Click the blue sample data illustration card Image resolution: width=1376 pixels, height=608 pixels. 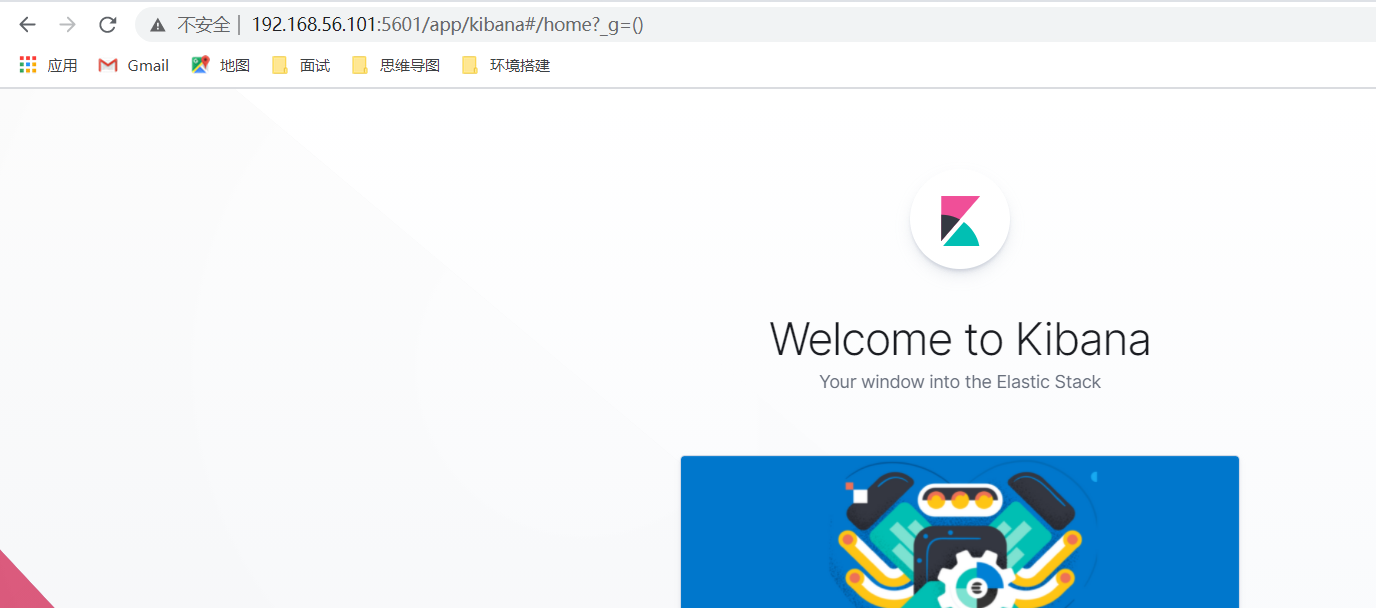pyautogui.click(x=960, y=532)
